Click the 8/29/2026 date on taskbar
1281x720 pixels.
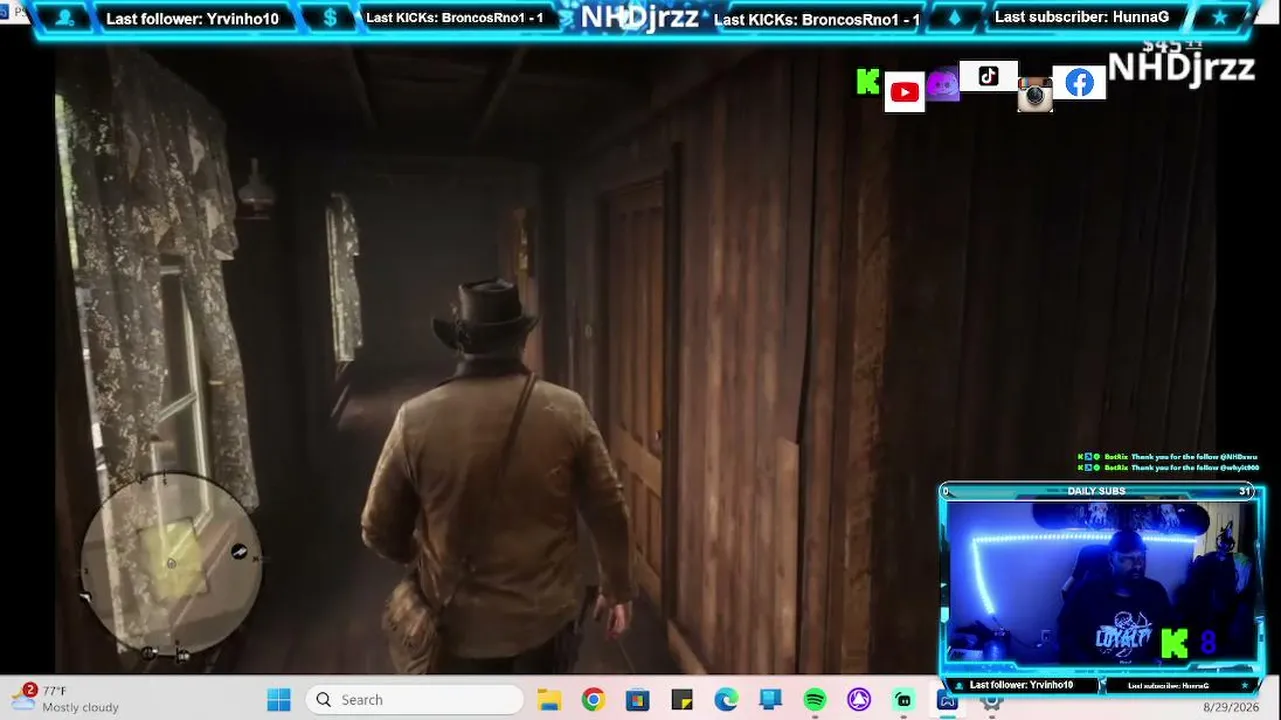1231,707
